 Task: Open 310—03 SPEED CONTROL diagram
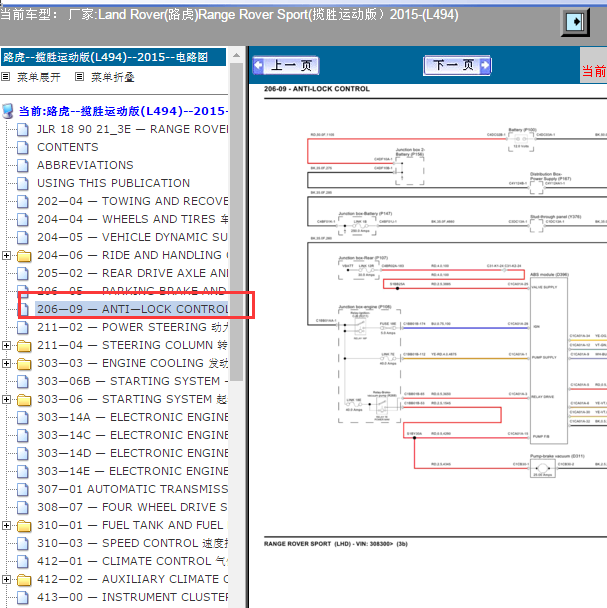click(132, 543)
